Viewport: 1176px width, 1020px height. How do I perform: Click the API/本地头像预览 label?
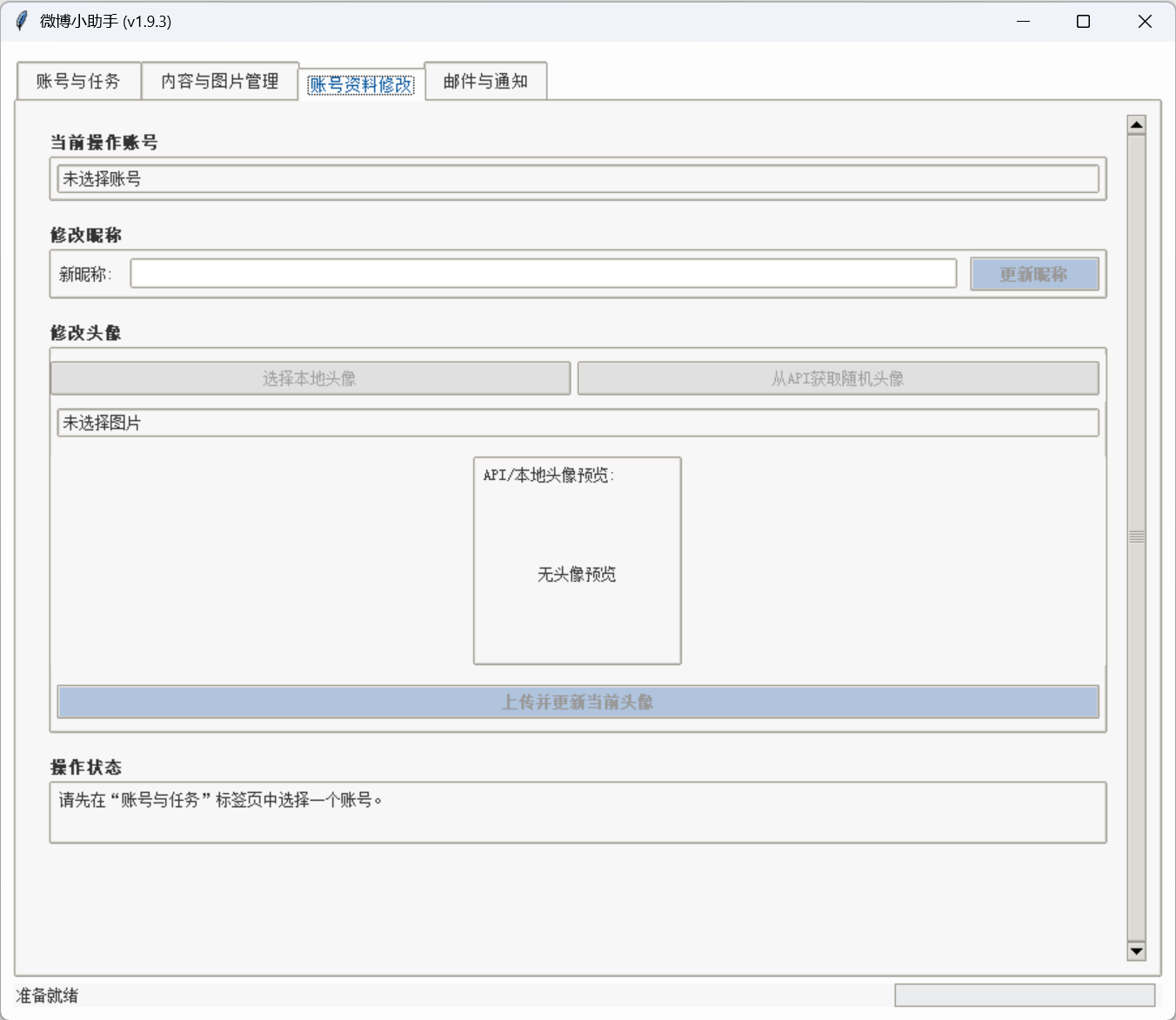(549, 475)
